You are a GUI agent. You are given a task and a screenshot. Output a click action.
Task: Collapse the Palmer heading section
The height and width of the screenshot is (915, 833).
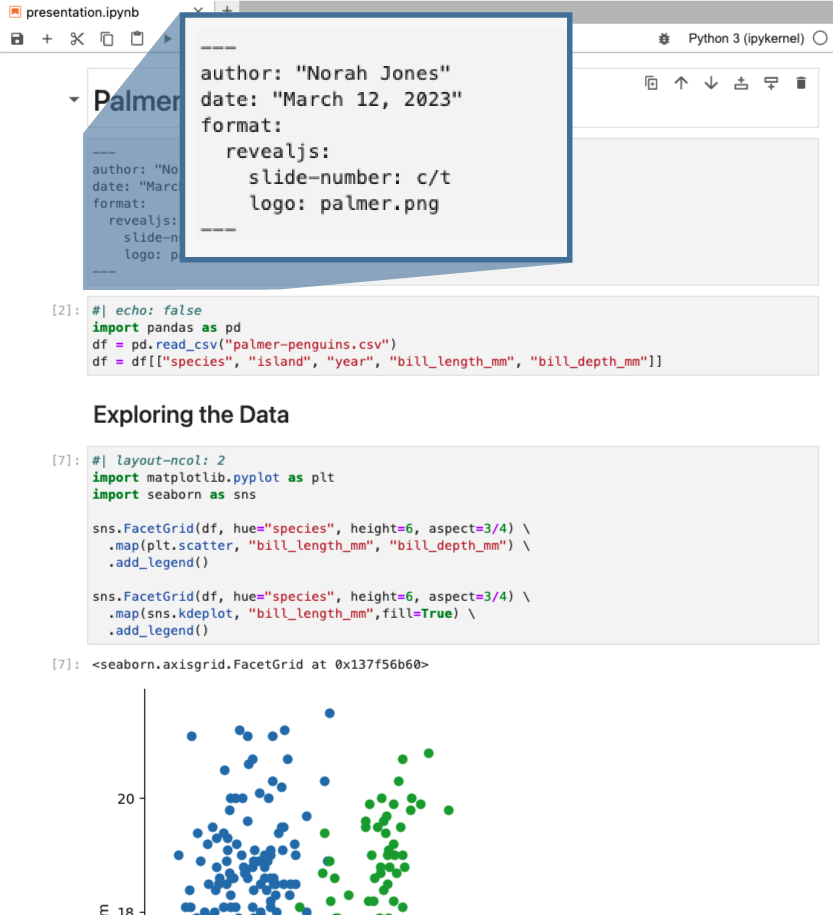click(x=74, y=99)
